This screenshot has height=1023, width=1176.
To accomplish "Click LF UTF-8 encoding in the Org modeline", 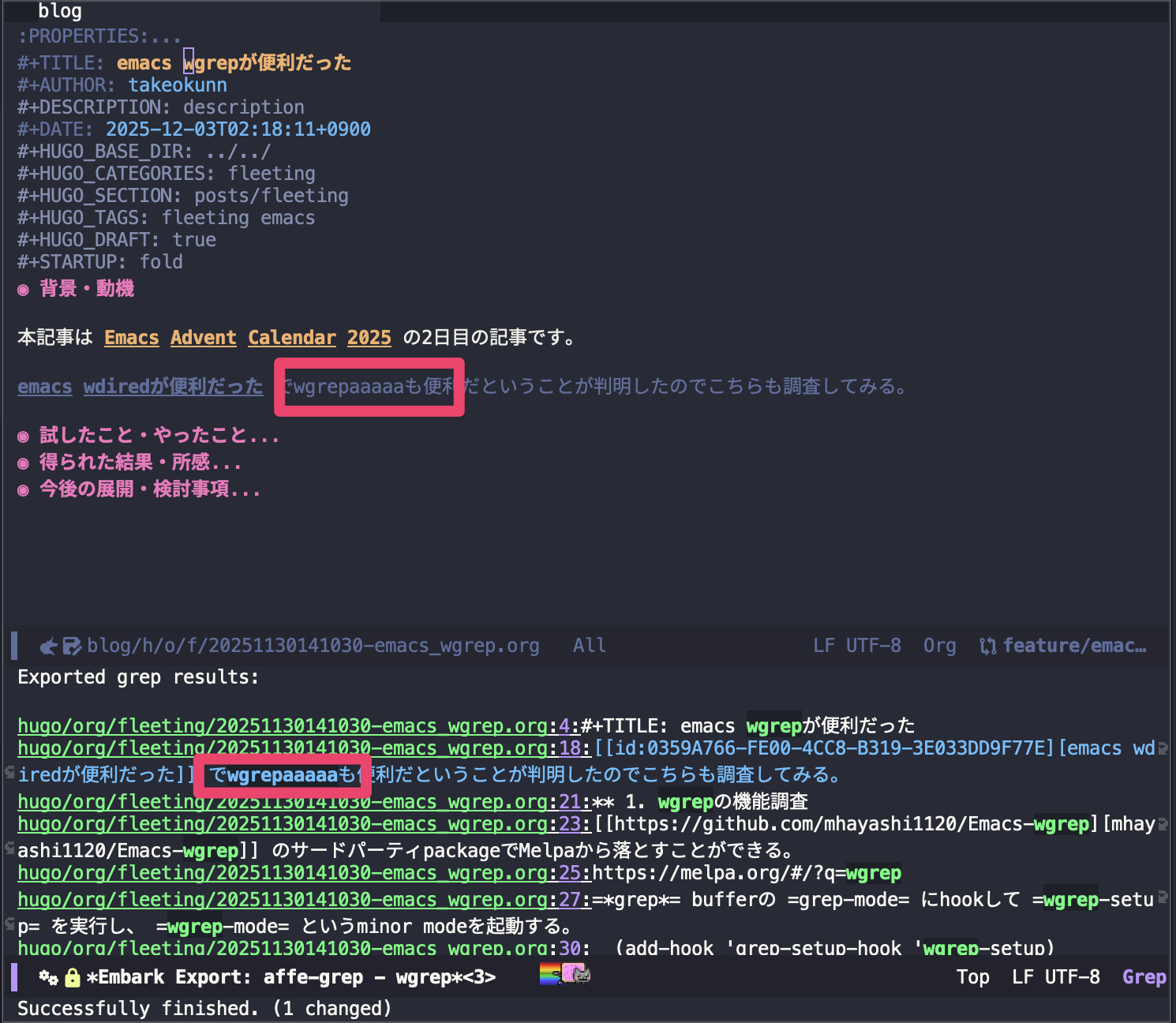I will point(856,646).
